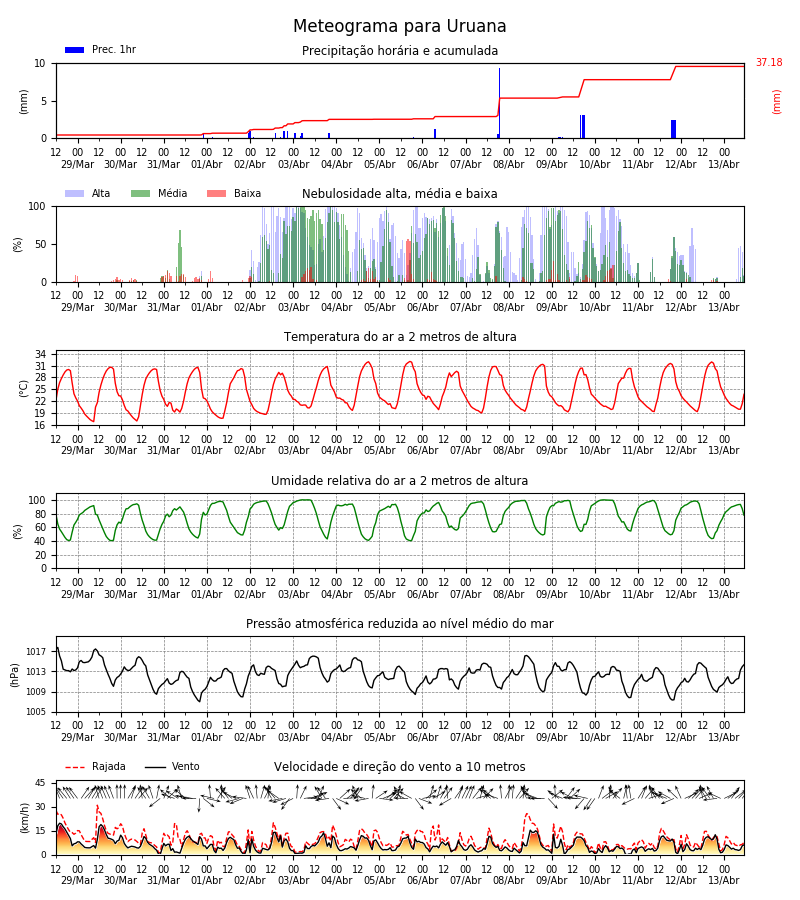Click the 13/Abr date label under precipitation chart
The height and width of the screenshot is (900, 800).
coord(724,164)
